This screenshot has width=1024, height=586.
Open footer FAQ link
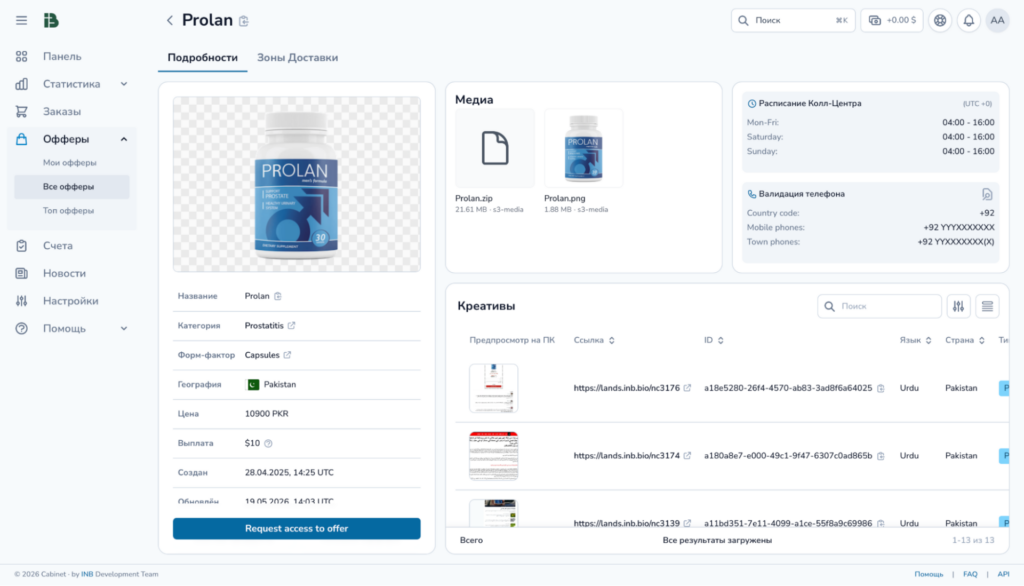(970, 574)
